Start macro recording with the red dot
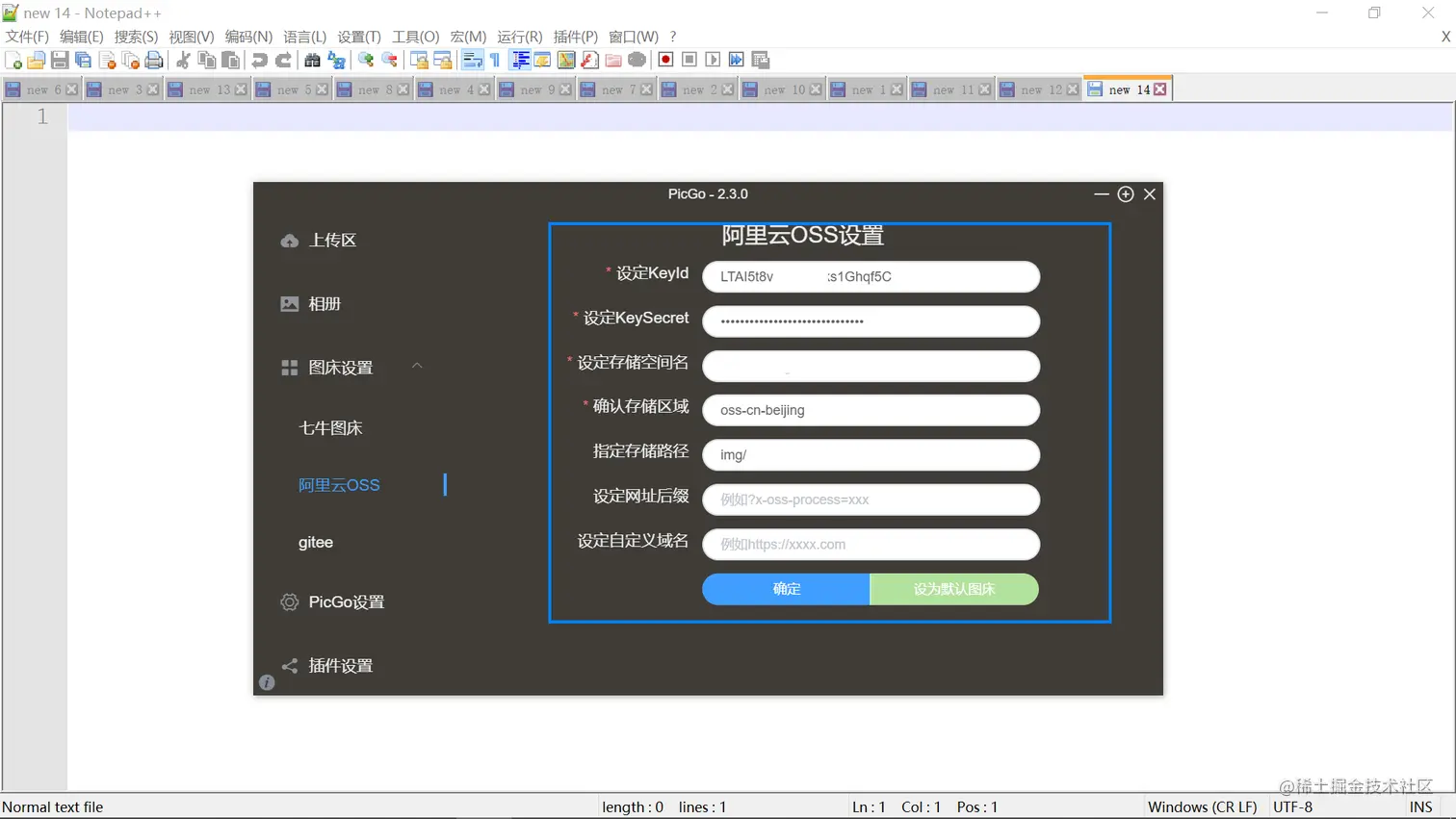This screenshot has height=819, width=1456. click(x=665, y=60)
